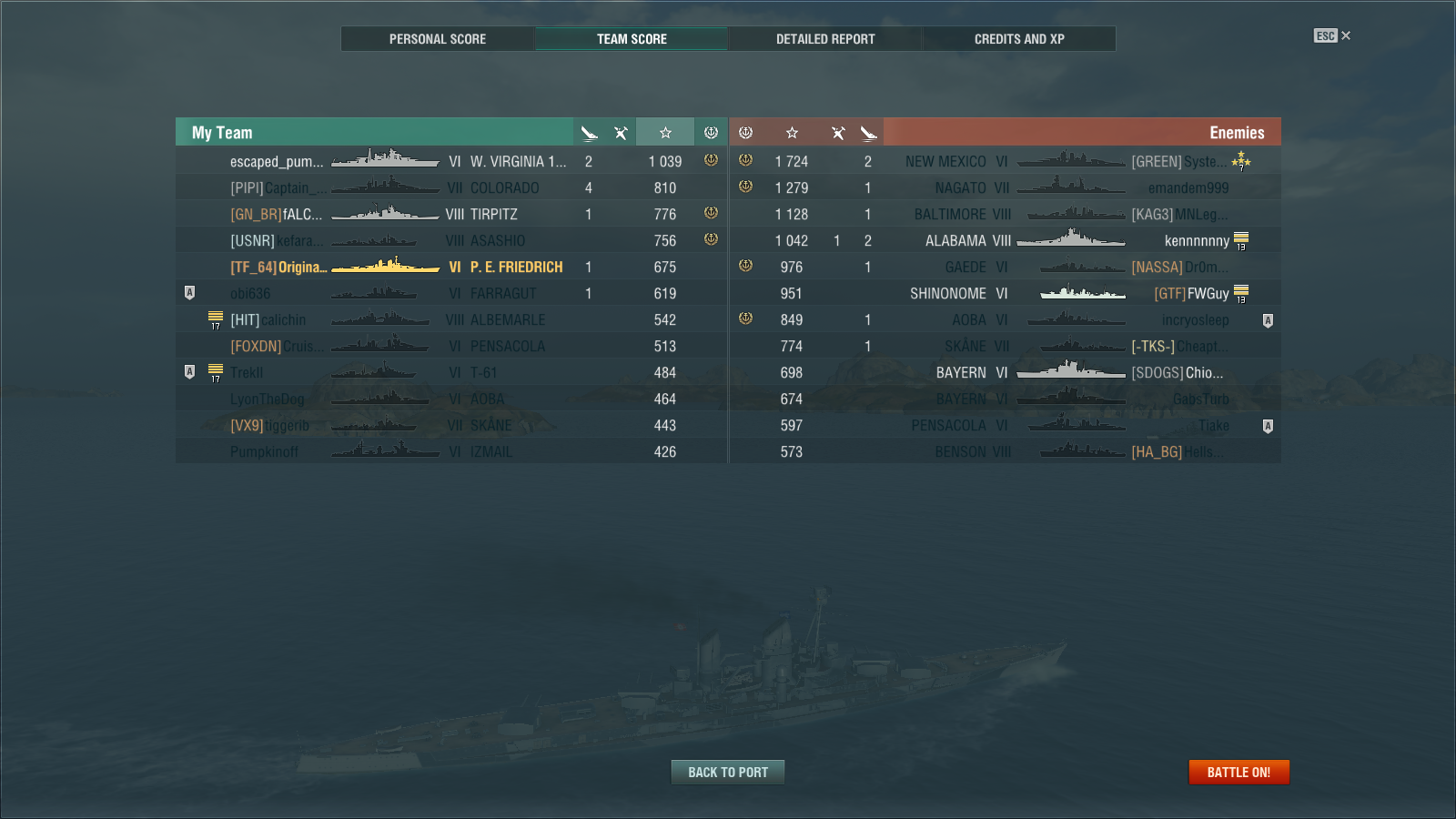
Task: Click the Battle On! button
Action: click(x=1239, y=772)
